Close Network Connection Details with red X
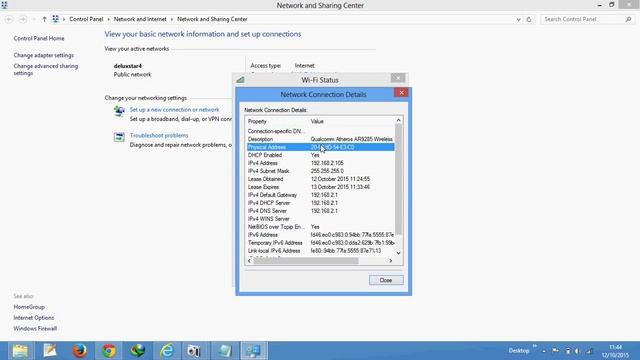640x360 pixels. click(401, 93)
